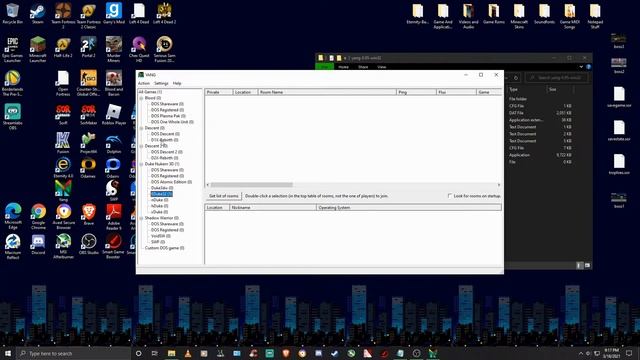Select the Counter-Strike Global Offensive icon
Viewport: 640px width, 360px height.
(x=88, y=83)
